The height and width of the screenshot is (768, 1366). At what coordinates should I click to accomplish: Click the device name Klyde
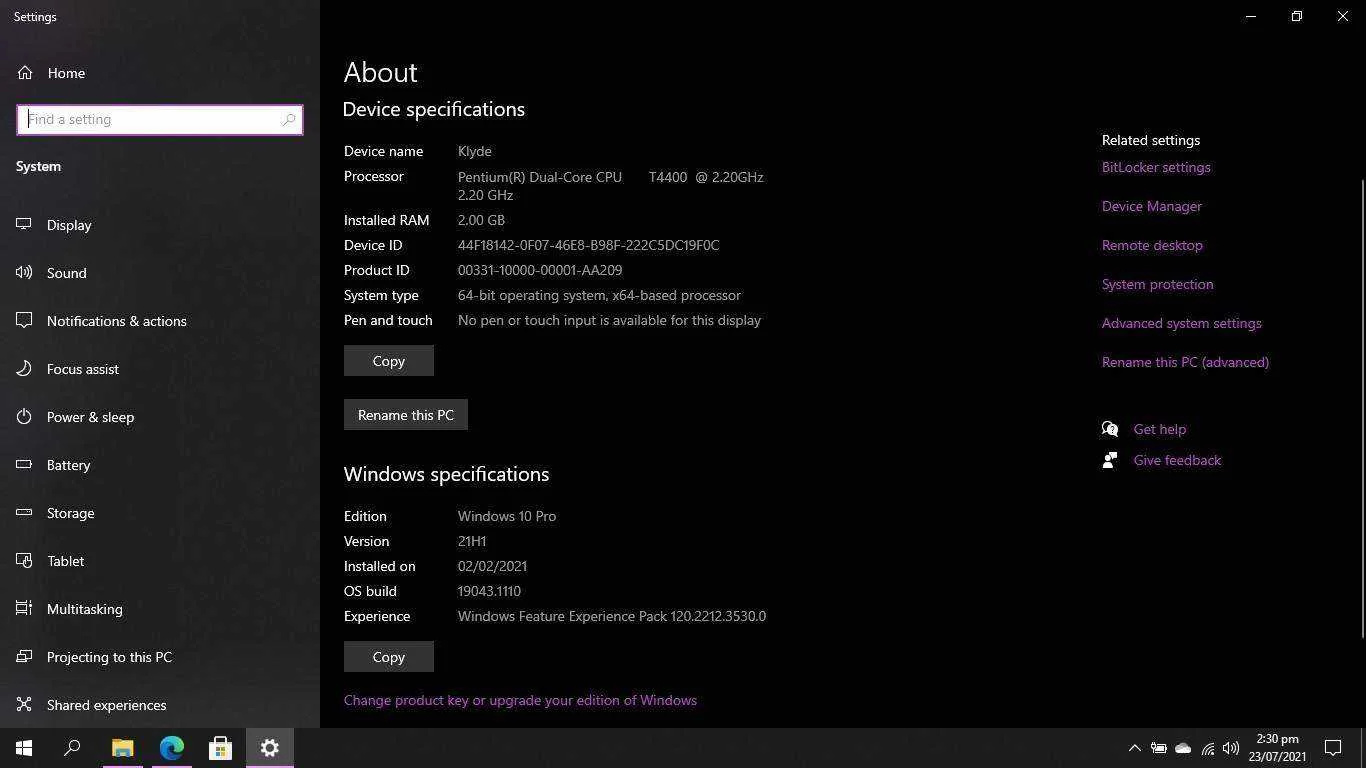pyautogui.click(x=475, y=151)
